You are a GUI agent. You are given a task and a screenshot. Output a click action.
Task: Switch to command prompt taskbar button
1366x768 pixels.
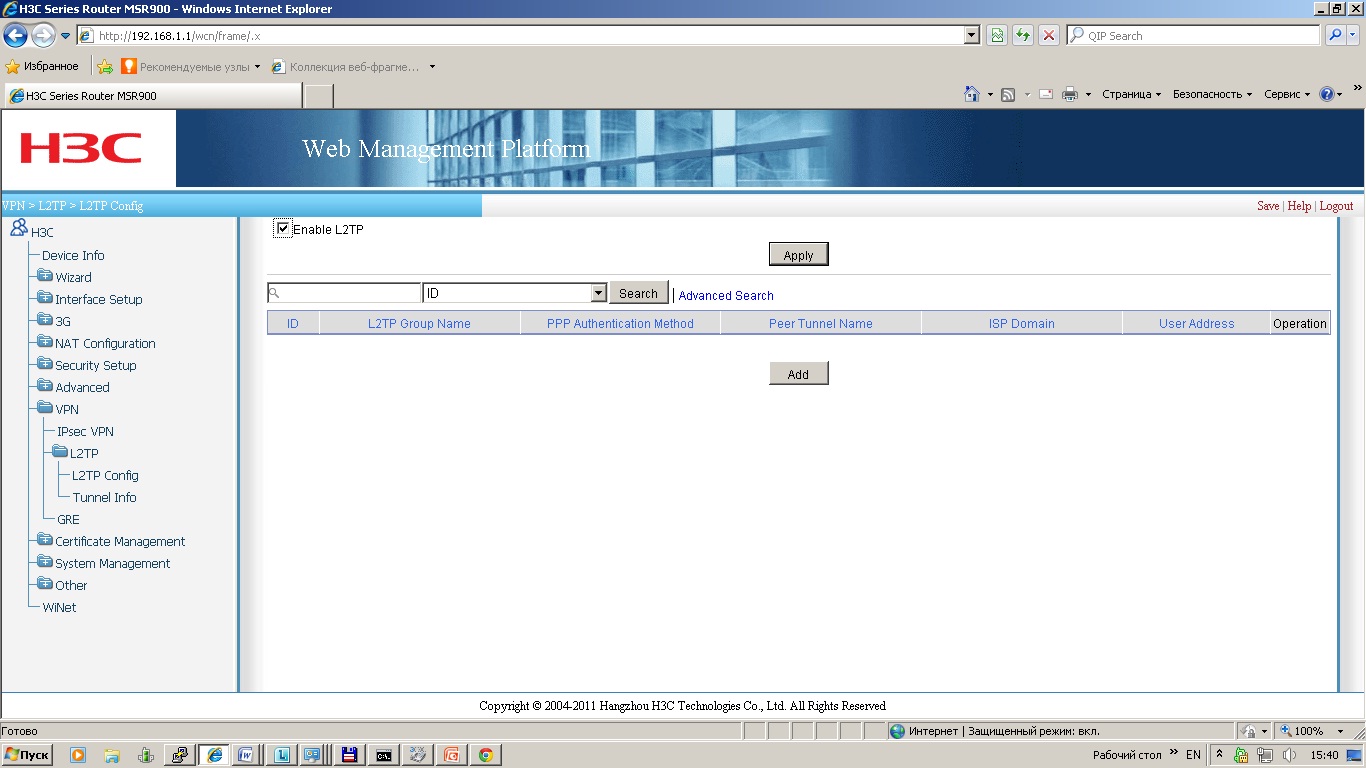point(383,756)
